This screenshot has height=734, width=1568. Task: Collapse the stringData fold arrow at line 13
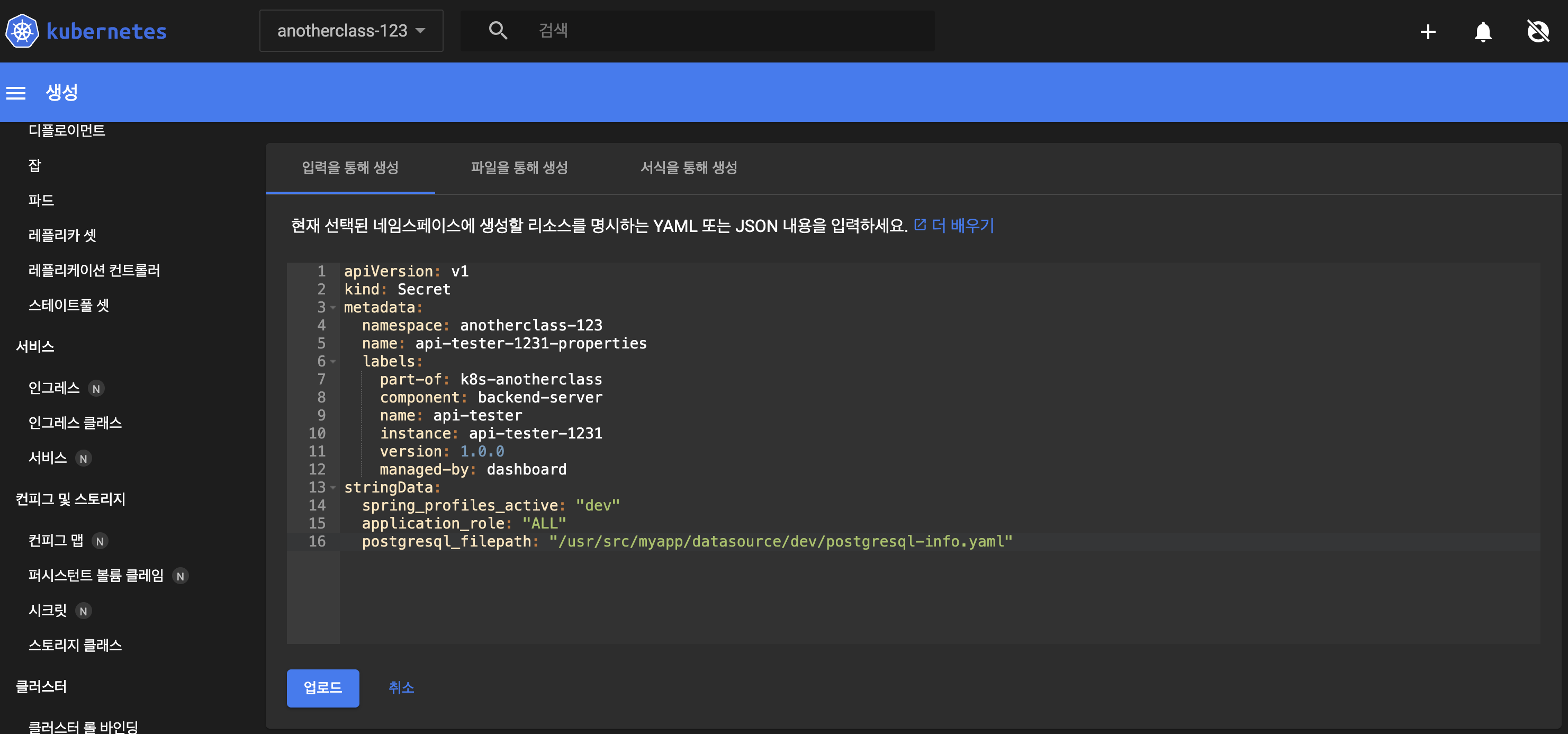[333, 487]
